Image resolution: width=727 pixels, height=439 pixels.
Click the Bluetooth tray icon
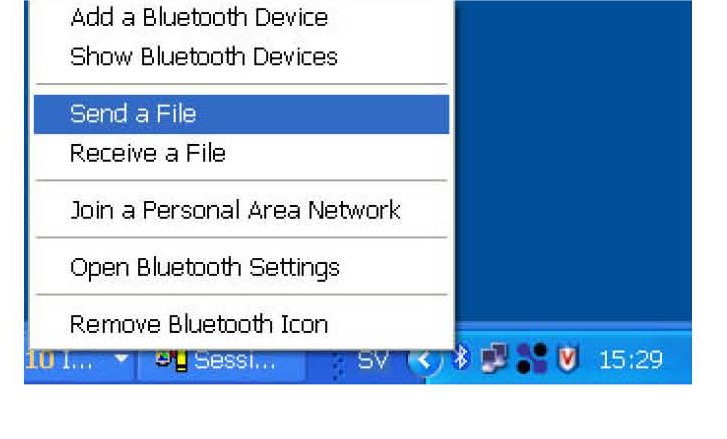(461, 358)
